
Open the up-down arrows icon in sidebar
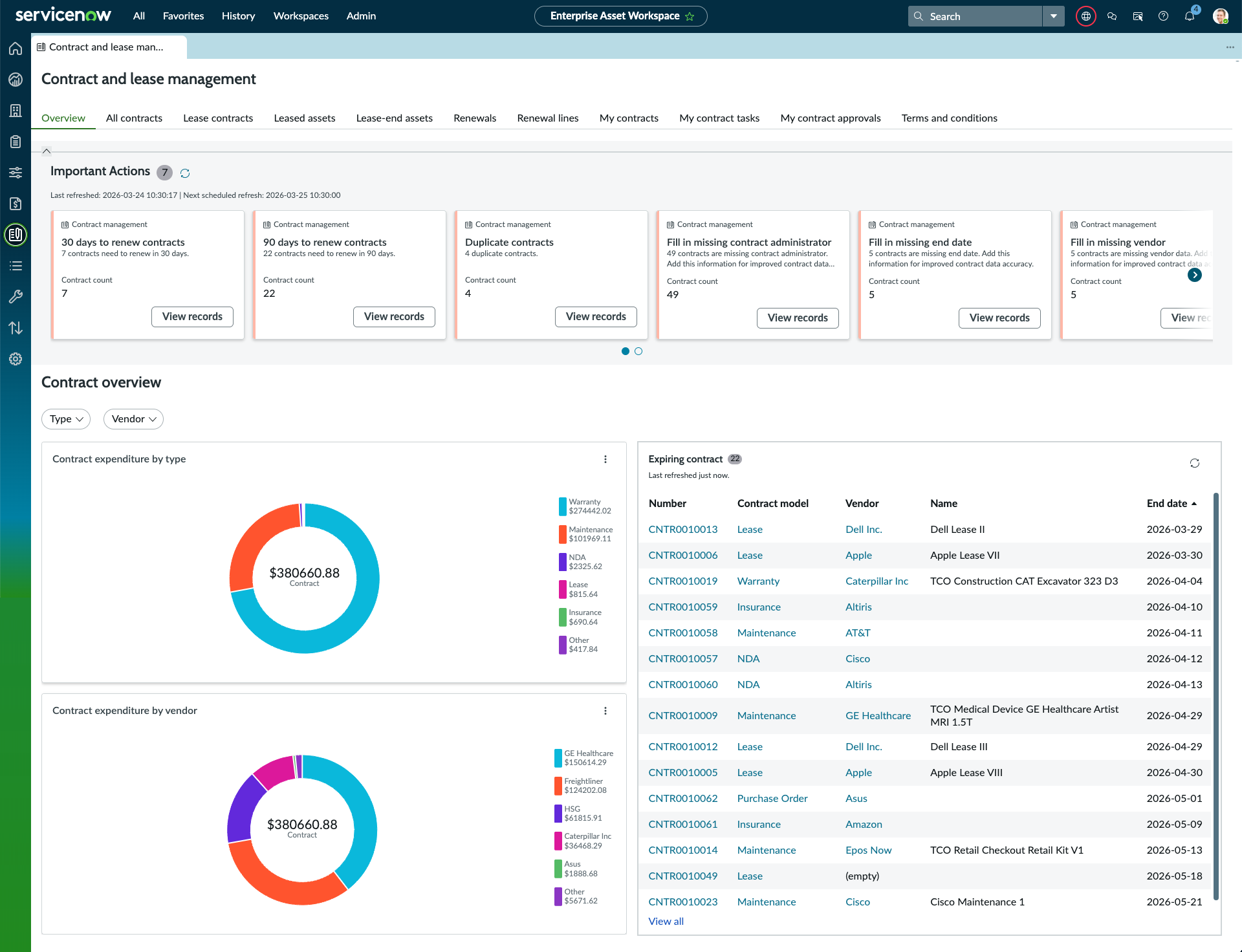tap(16, 328)
